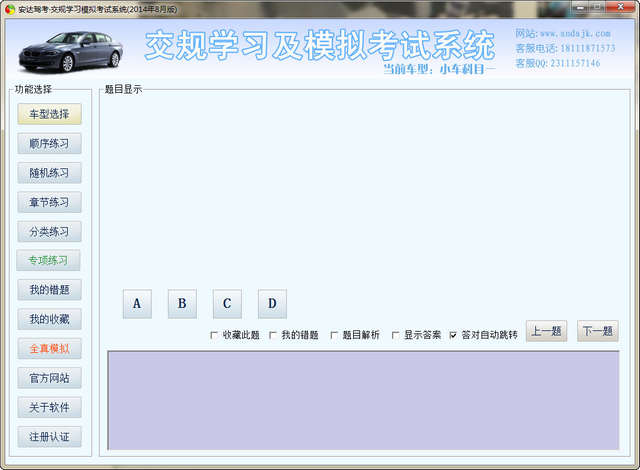
Task: Uncheck 答对自动跳转 option
Action: click(453, 335)
